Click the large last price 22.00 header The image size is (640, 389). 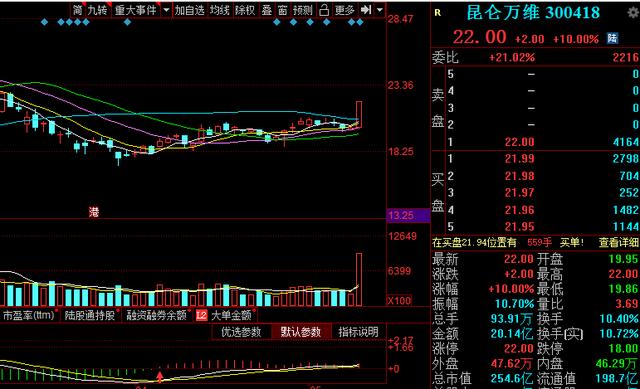point(480,38)
